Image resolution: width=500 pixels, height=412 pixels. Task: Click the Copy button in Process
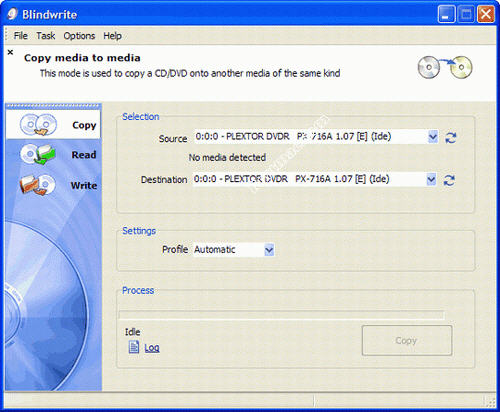407,340
